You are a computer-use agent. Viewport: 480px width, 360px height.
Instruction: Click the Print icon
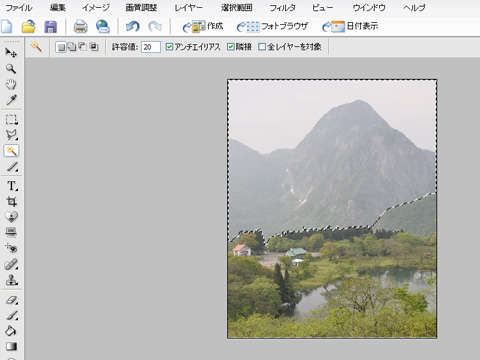click(x=81, y=26)
